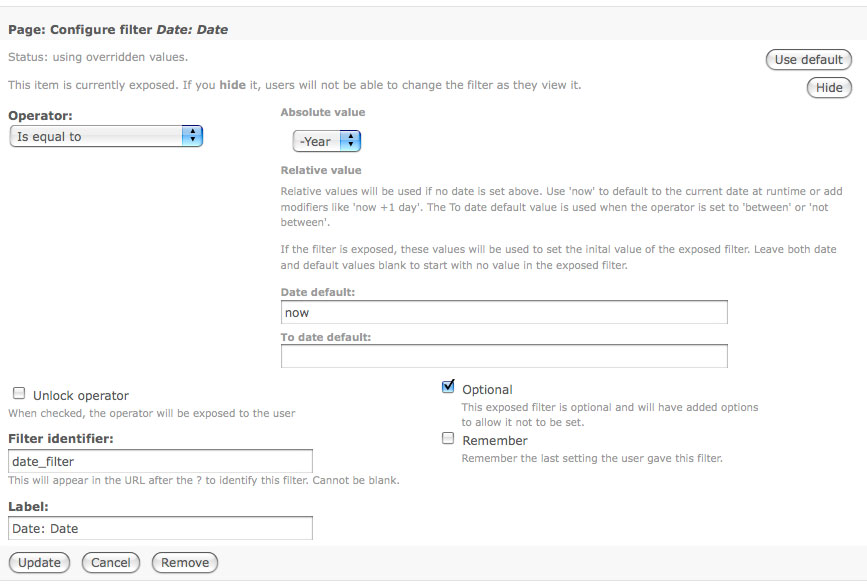The height and width of the screenshot is (588, 867).
Task: Tick the Remember checkbox
Action: (x=448, y=439)
